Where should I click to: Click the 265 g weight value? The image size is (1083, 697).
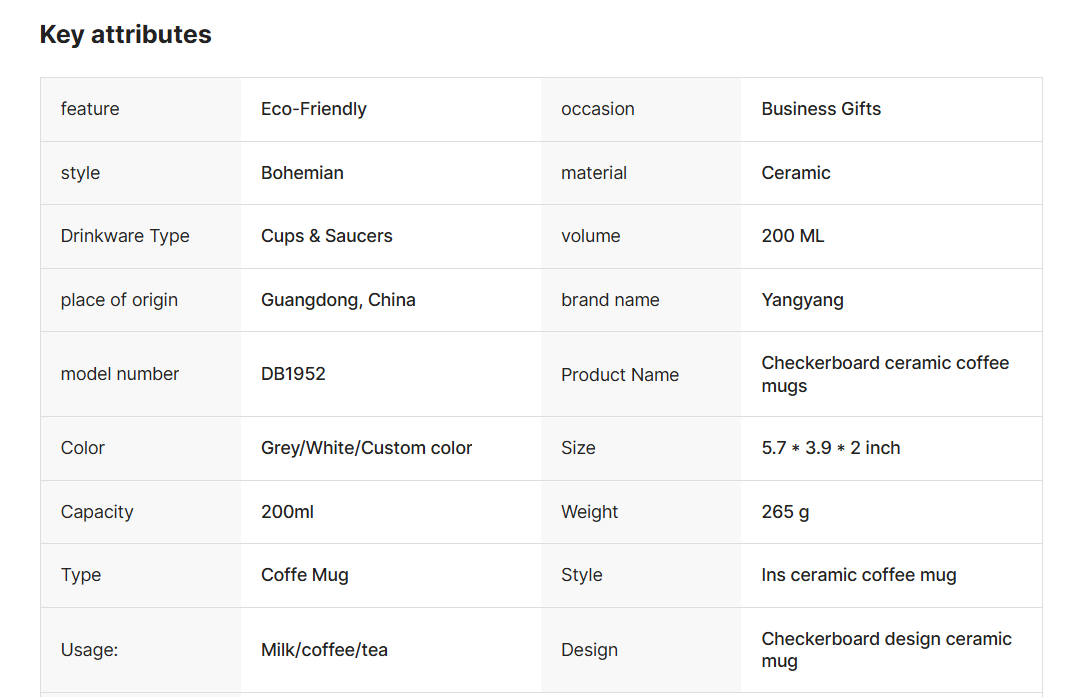(x=785, y=512)
